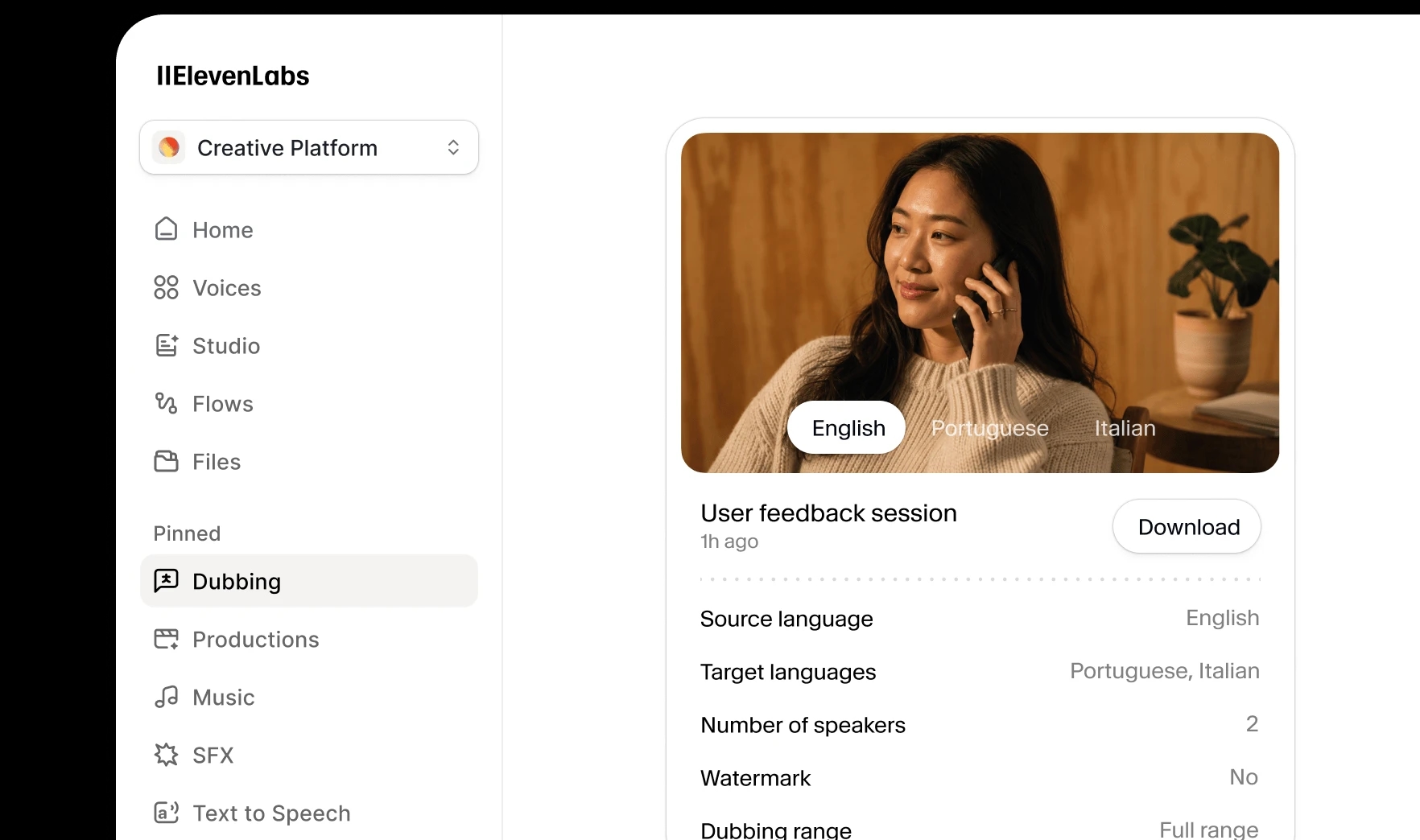Viewport: 1420px width, 840px height.
Task: Go to Home in the sidebar
Action: 309,230
